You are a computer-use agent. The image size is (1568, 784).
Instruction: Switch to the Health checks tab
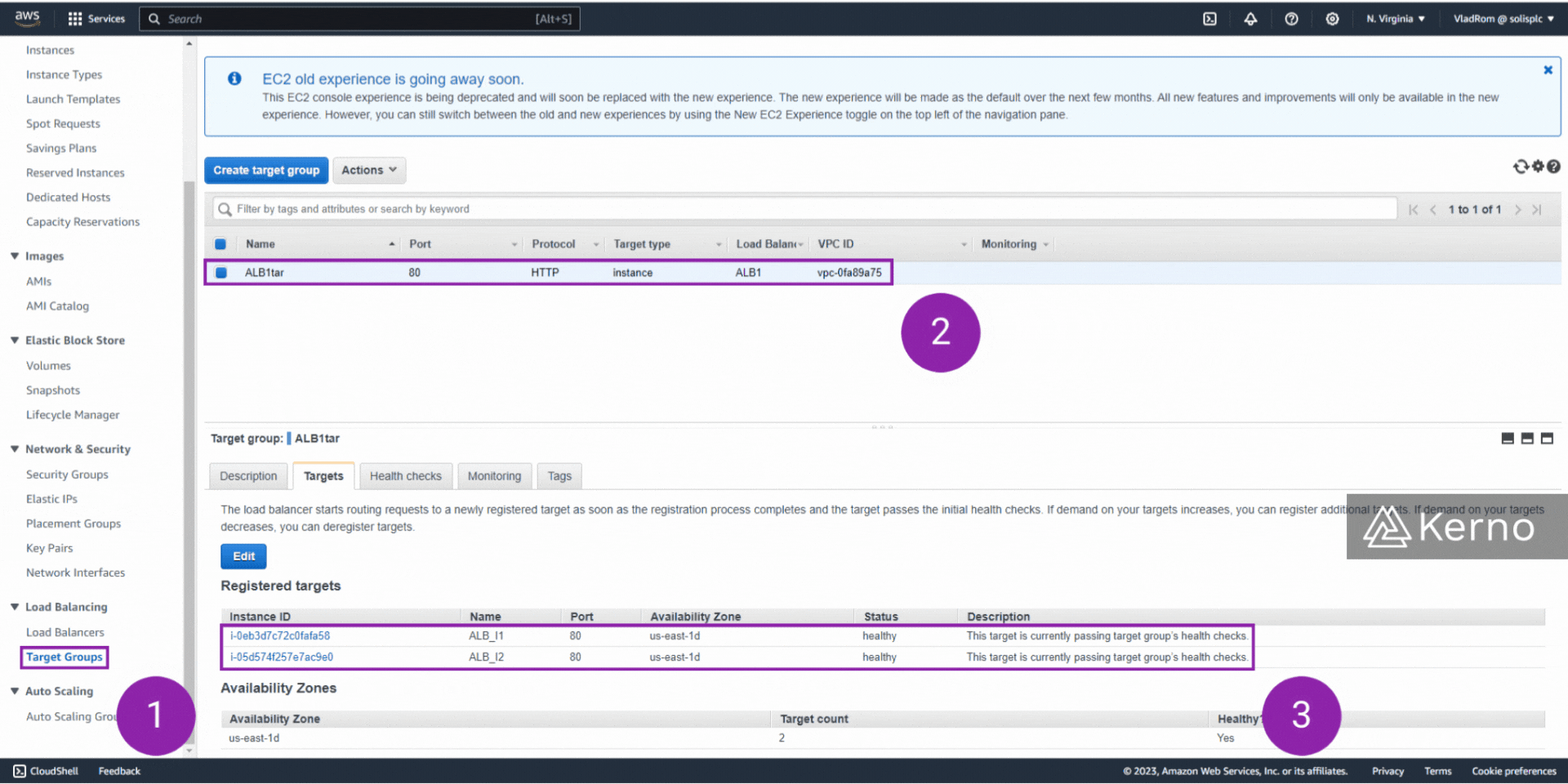click(x=406, y=476)
